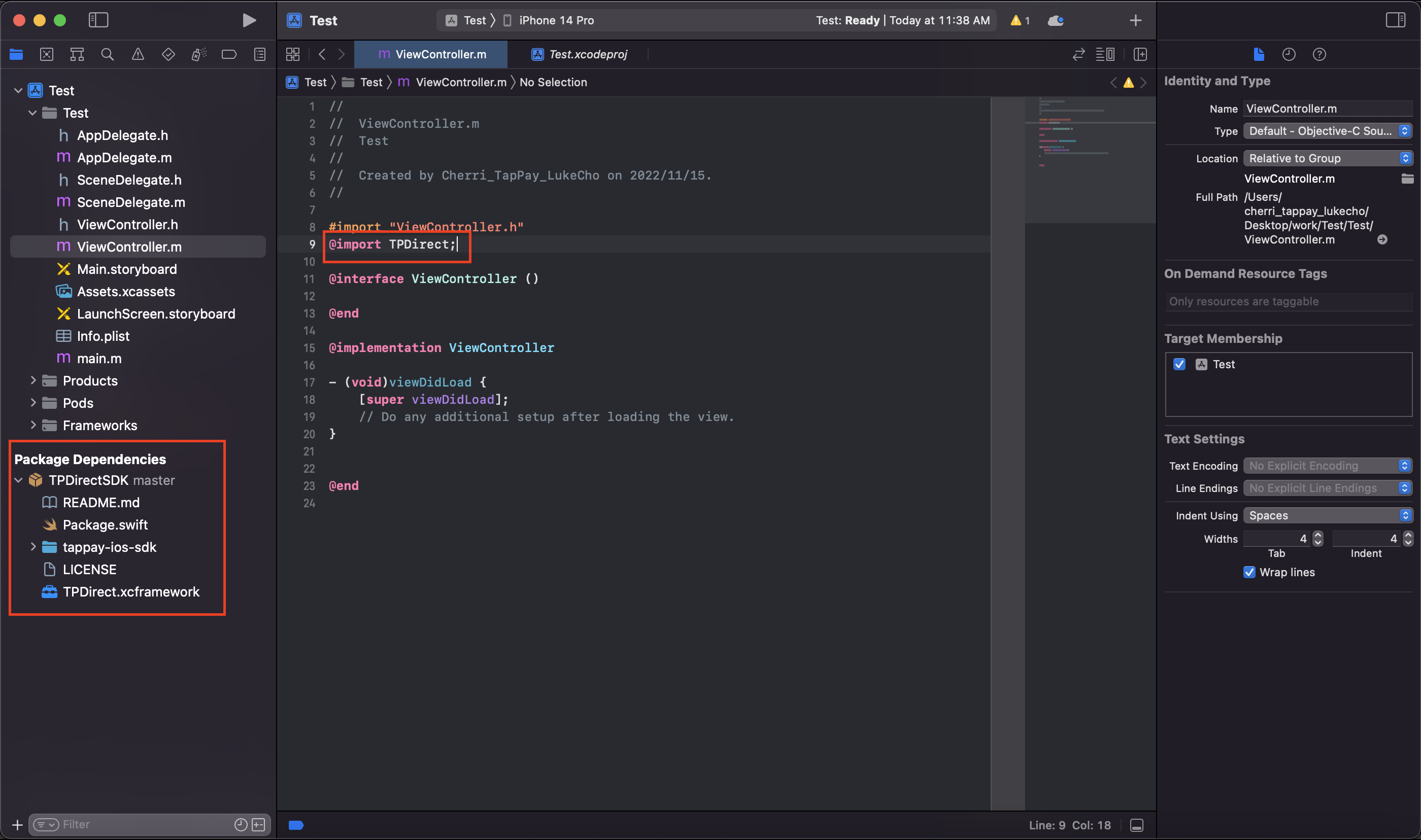Show the History inspector clock icon
1421x840 pixels.
(x=1289, y=54)
